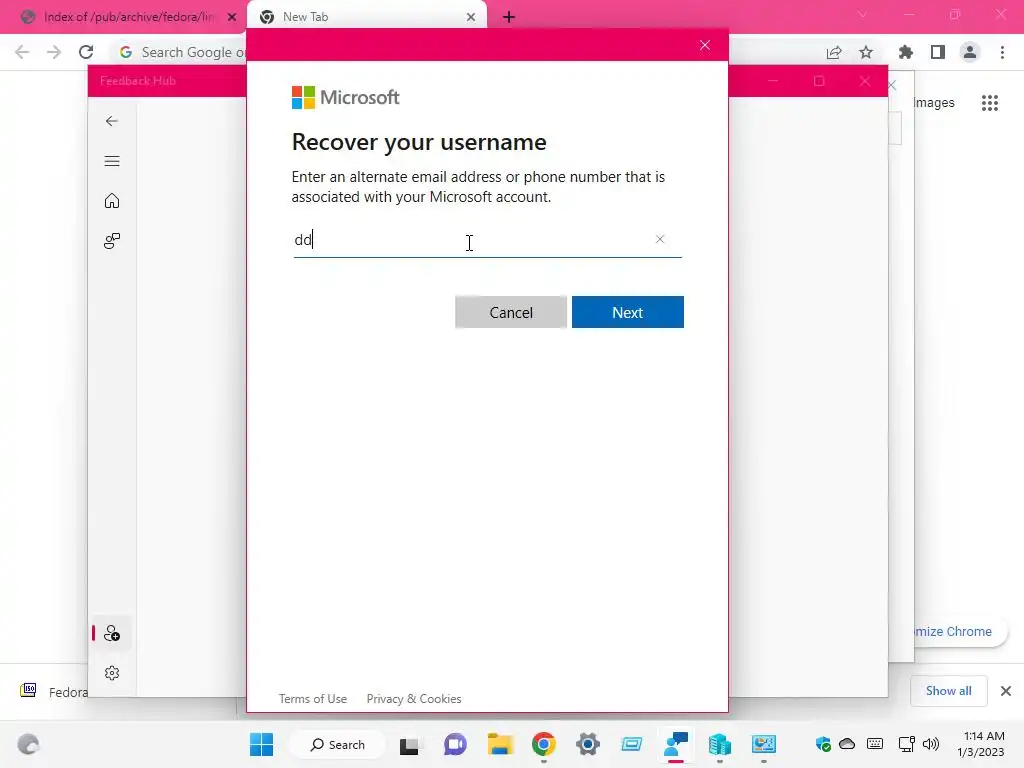Viewport: 1024px width, 768px height.
Task: Open the OneDrive cloud tray icon
Action: click(847, 744)
